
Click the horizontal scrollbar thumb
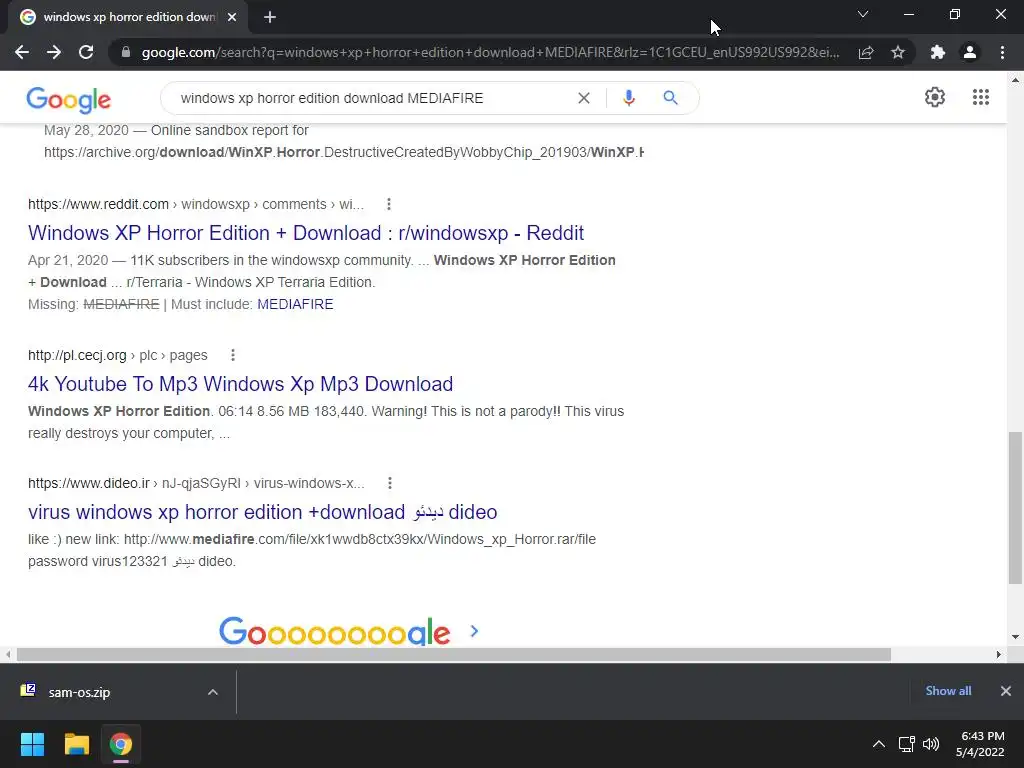point(454,654)
